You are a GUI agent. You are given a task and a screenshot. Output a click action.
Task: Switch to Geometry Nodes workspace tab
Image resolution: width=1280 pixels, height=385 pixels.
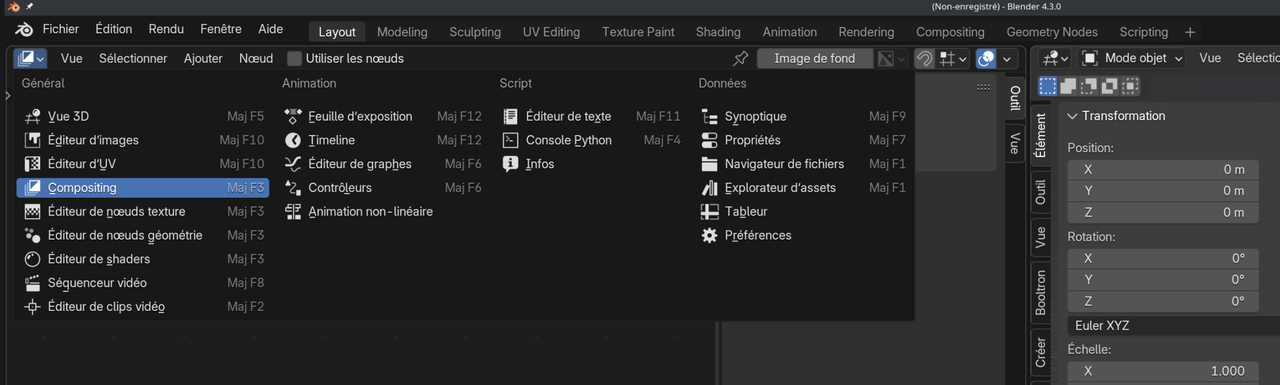(x=1051, y=32)
